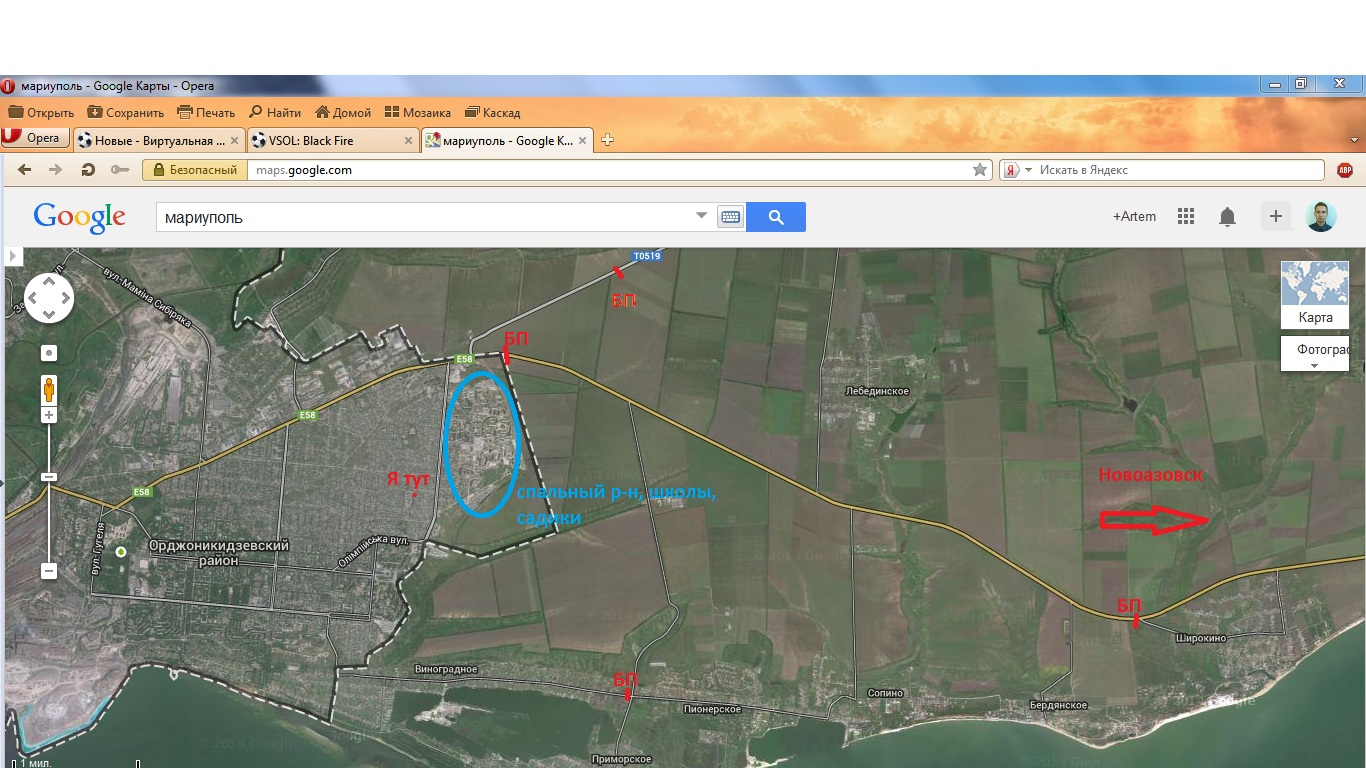Viewport: 1366px width, 768px height.
Task: Click the Широкино place label on map
Action: pyautogui.click(x=1200, y=637)
